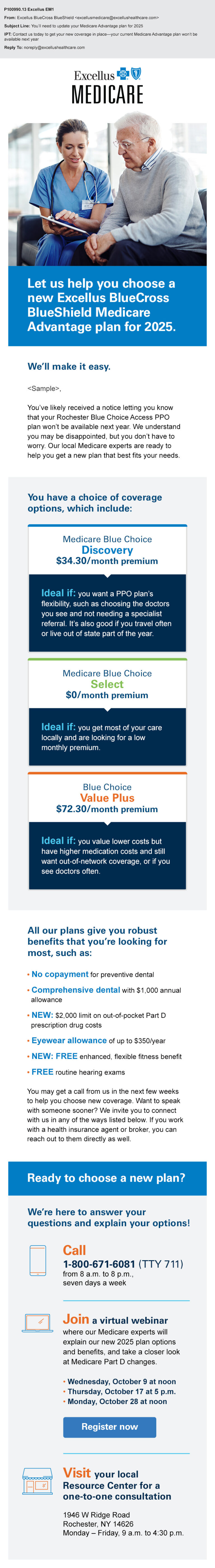Screen dimensions: 215x1568
Task: Click the Blue Shield emblem in header
Action: (x=136, y=74)
